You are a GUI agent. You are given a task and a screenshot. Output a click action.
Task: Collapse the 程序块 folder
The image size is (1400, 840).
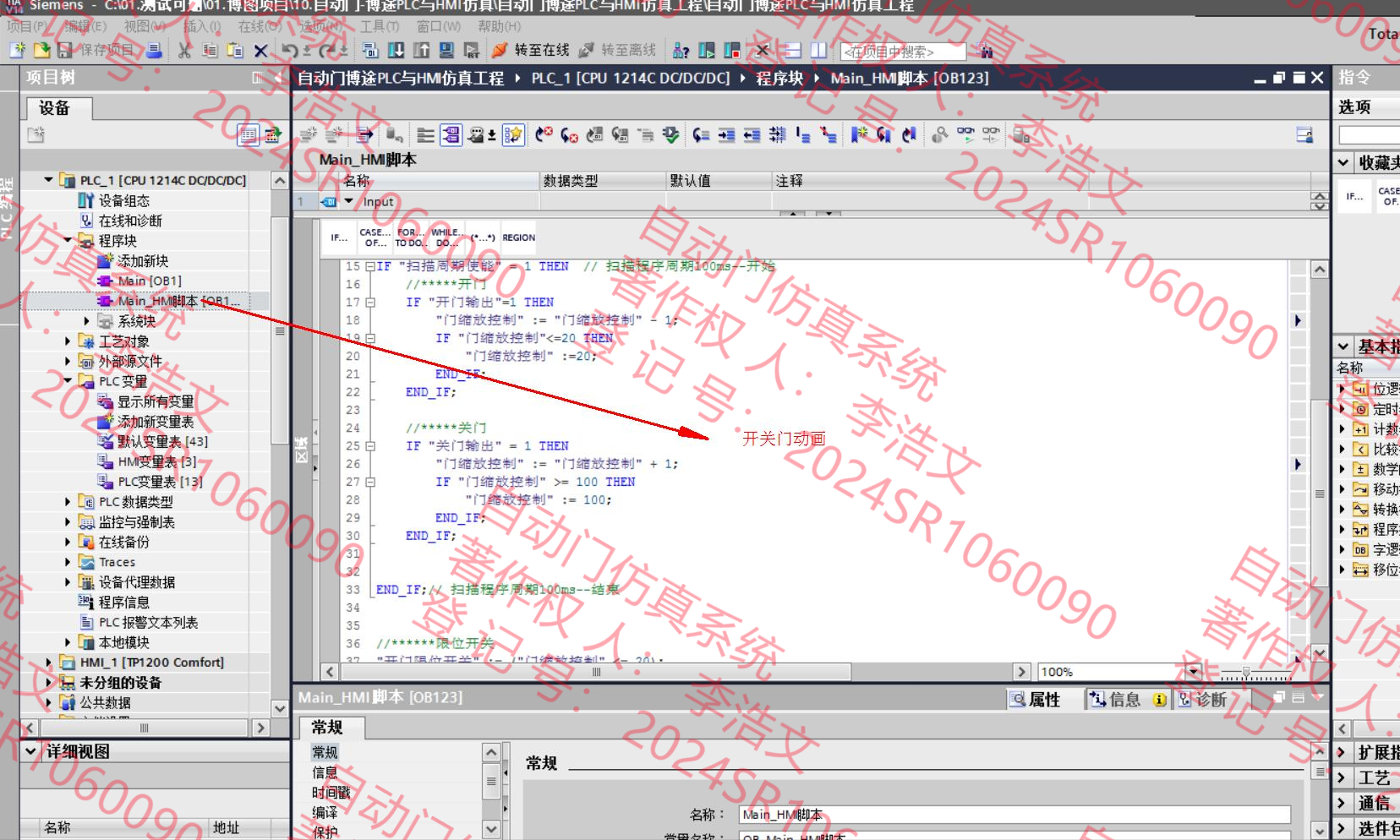click(68, 241)
